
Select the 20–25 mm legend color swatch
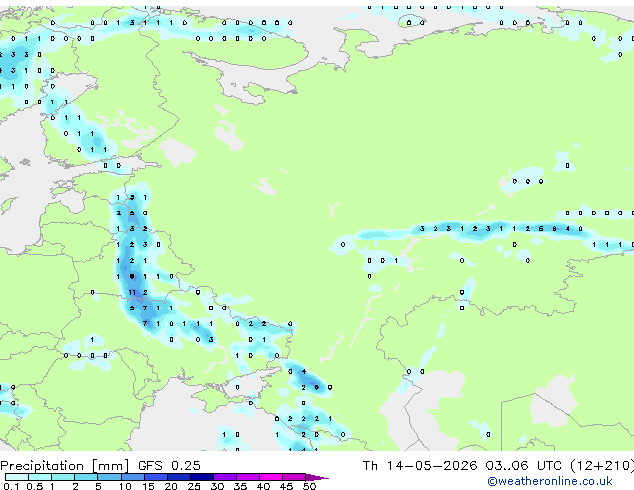tap(179, 477)
